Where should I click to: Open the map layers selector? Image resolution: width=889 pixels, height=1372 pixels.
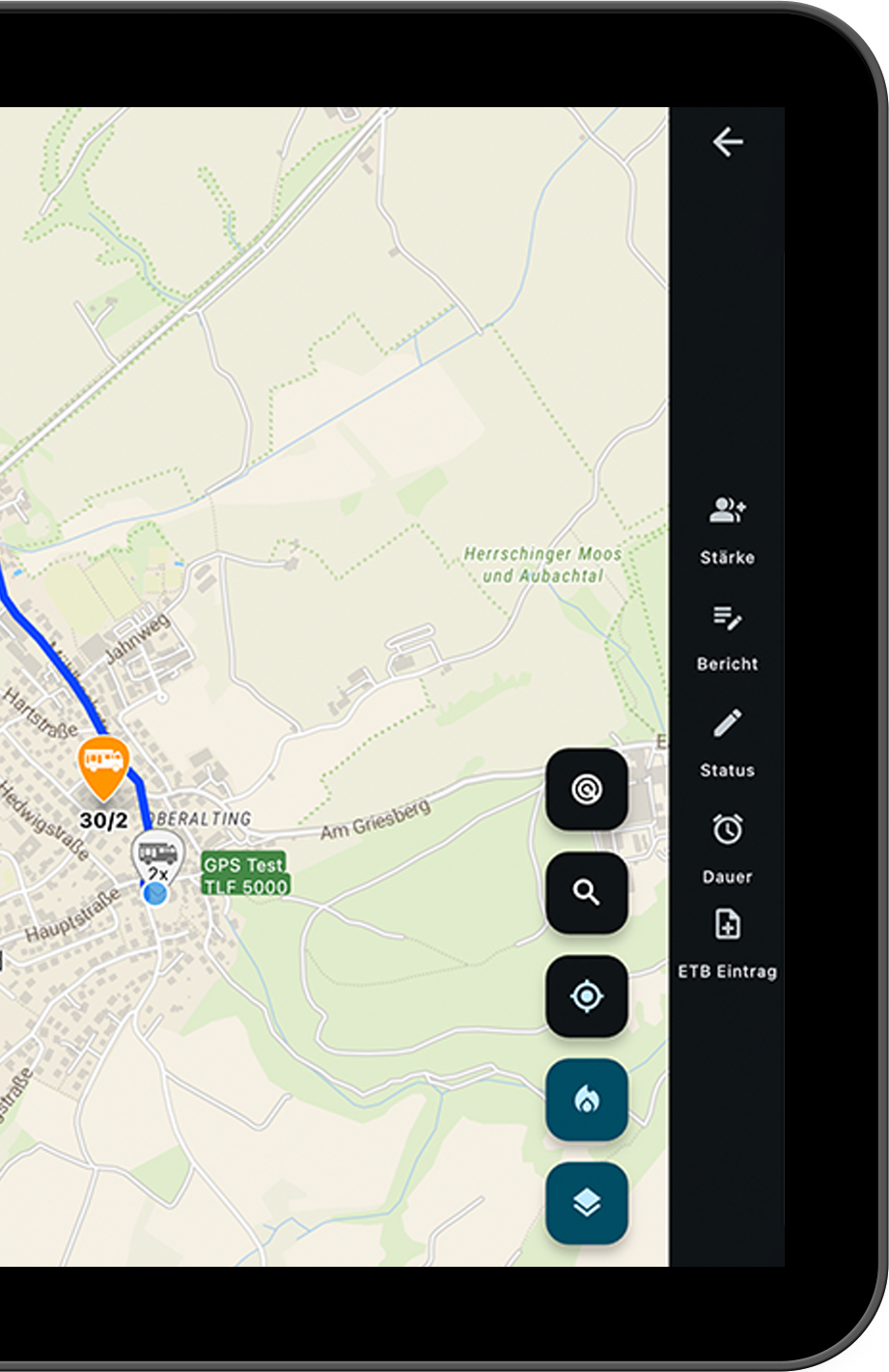[x=587, y=1203]
